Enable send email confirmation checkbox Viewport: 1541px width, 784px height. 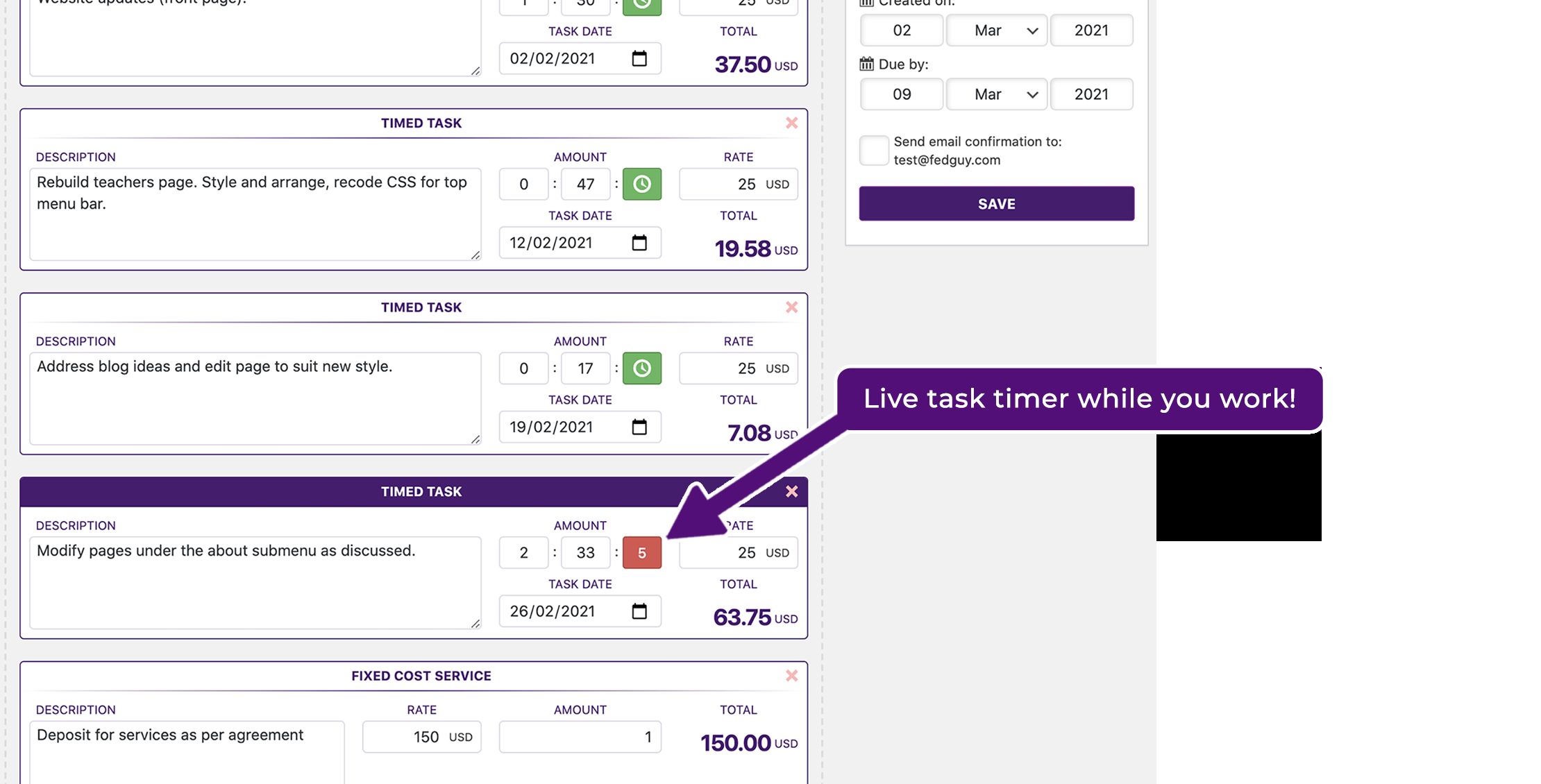click(873, 151)
